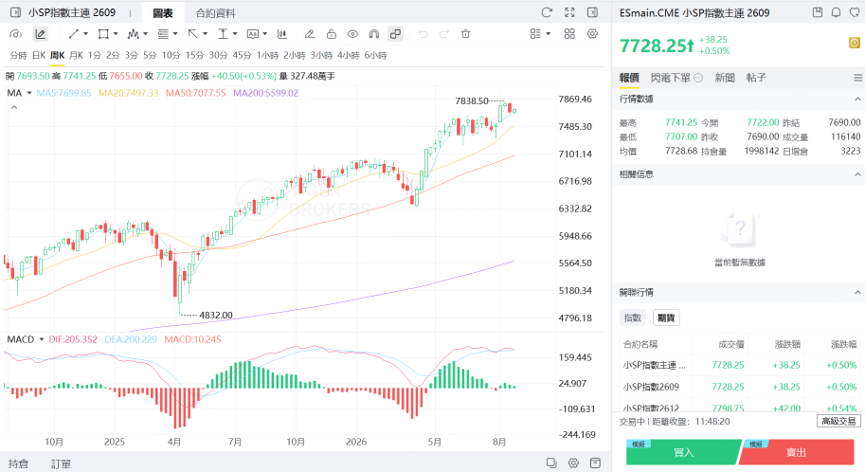The image size is (865, 472).
Task: Collapse the 相關信息 section
Action: 857,174
